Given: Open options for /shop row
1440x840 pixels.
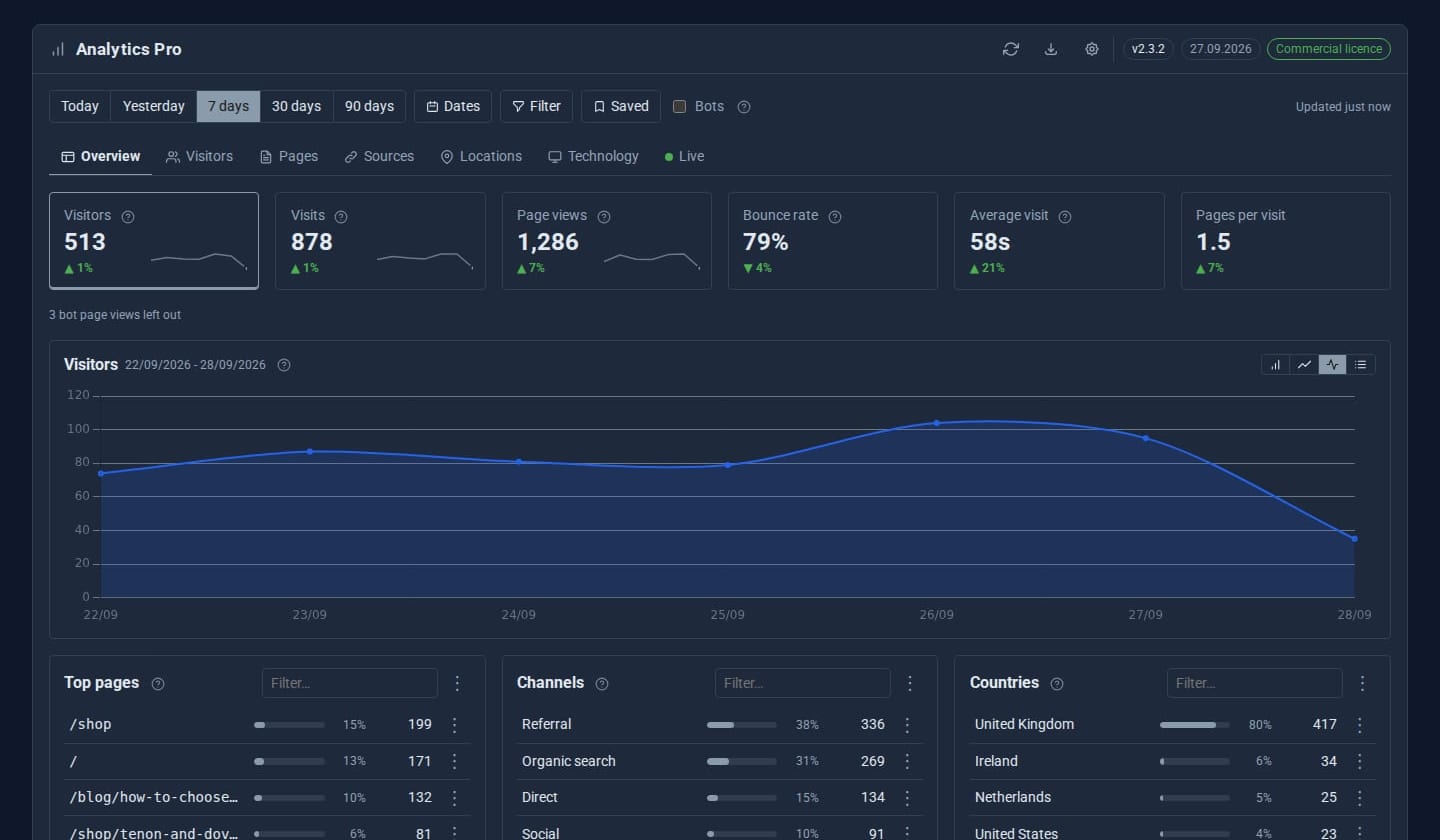Looking at the screenshot, I should tap(455, 725).
